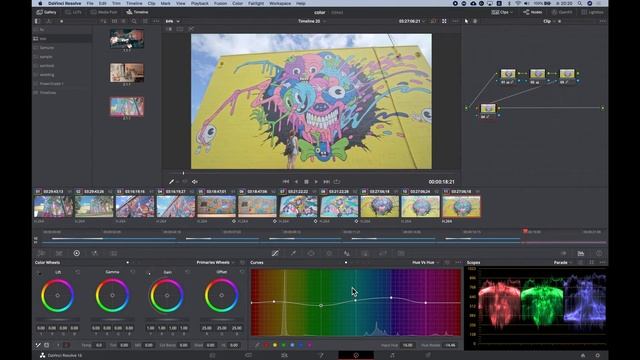Open Project Manager home icon
Image resolution: width=640 pixels, height=360 pixels.
click(x=583, y=355)
